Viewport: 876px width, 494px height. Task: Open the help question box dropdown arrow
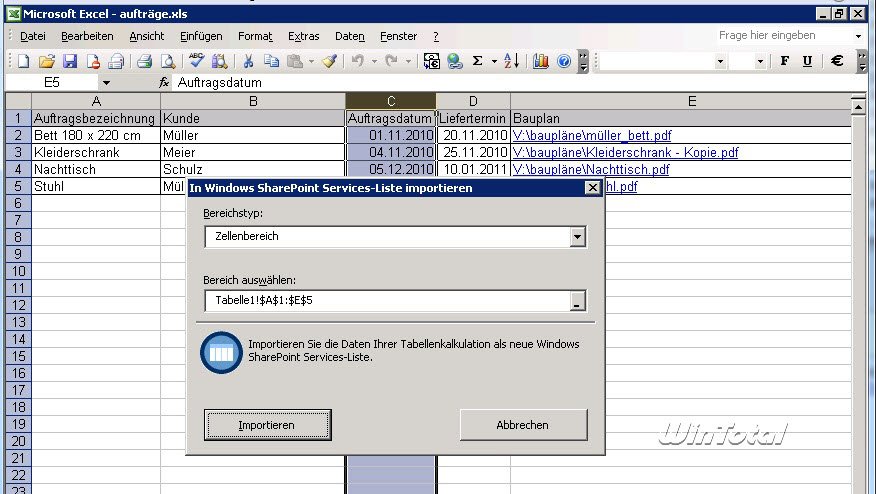858,36
